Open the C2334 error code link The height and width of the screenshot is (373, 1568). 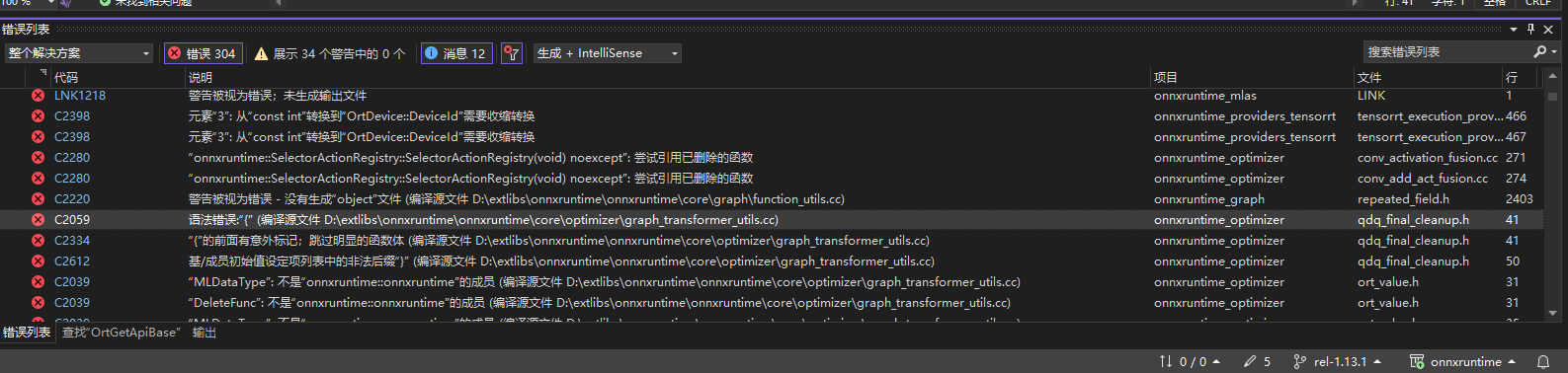(72, 241)
